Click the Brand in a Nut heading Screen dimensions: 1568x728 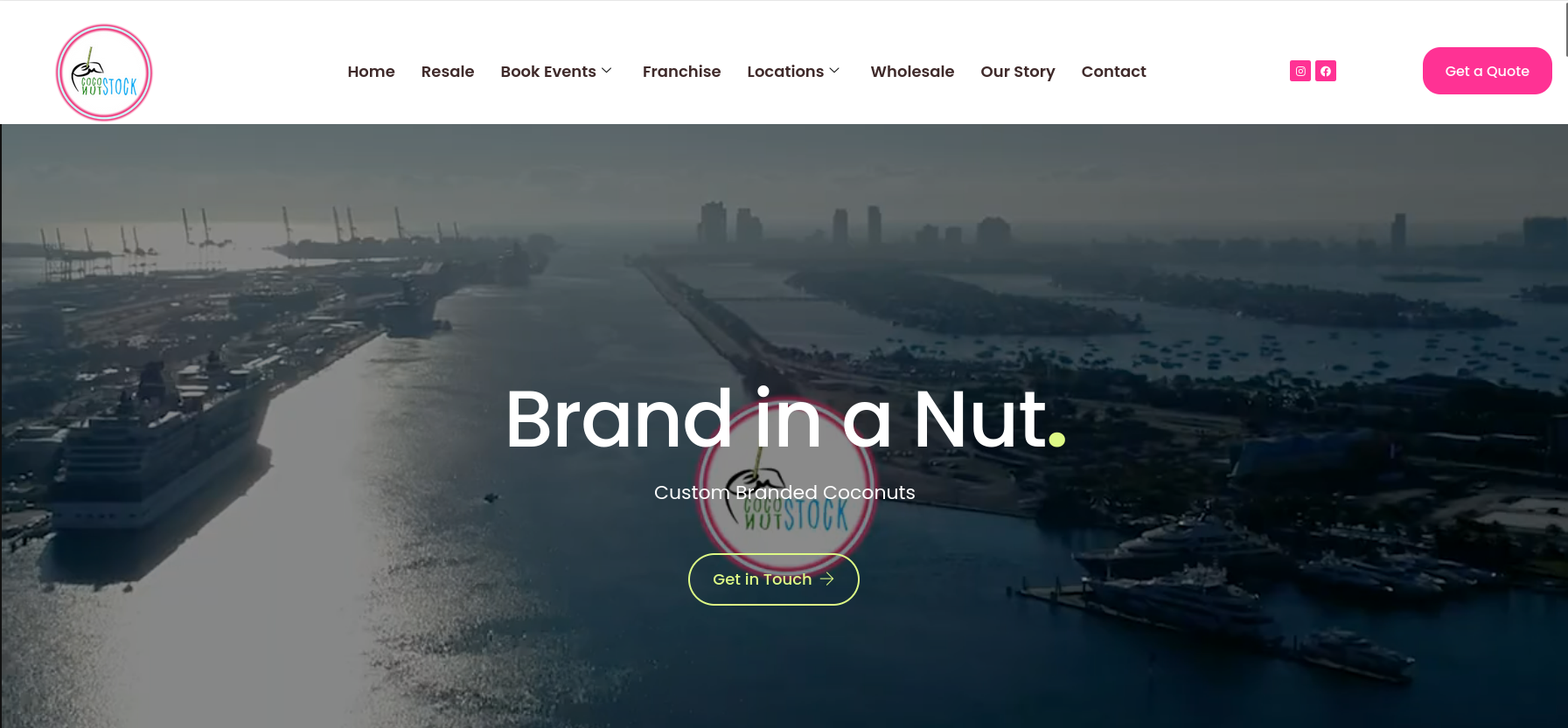pos(785,419)
